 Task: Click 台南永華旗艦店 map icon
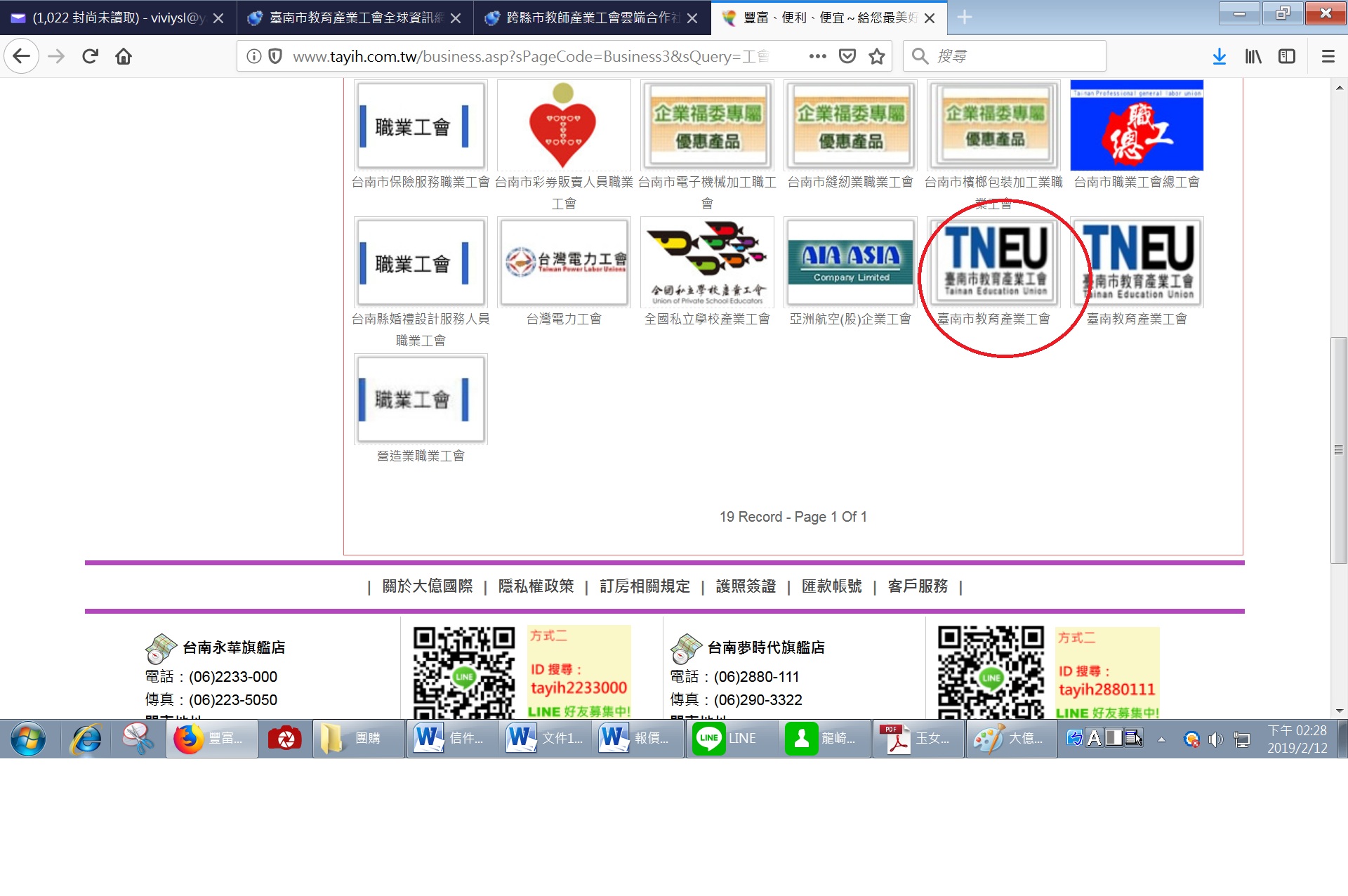(x=161, y=648)
